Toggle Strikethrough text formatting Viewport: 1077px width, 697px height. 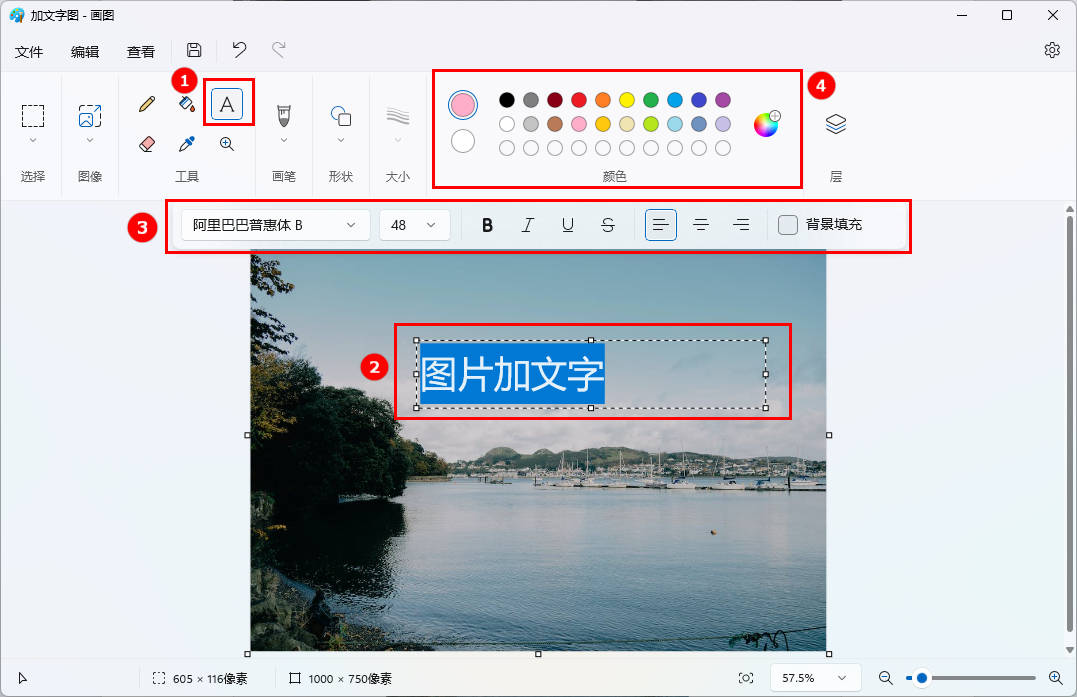pyautogui.click(x=608, y=225)
